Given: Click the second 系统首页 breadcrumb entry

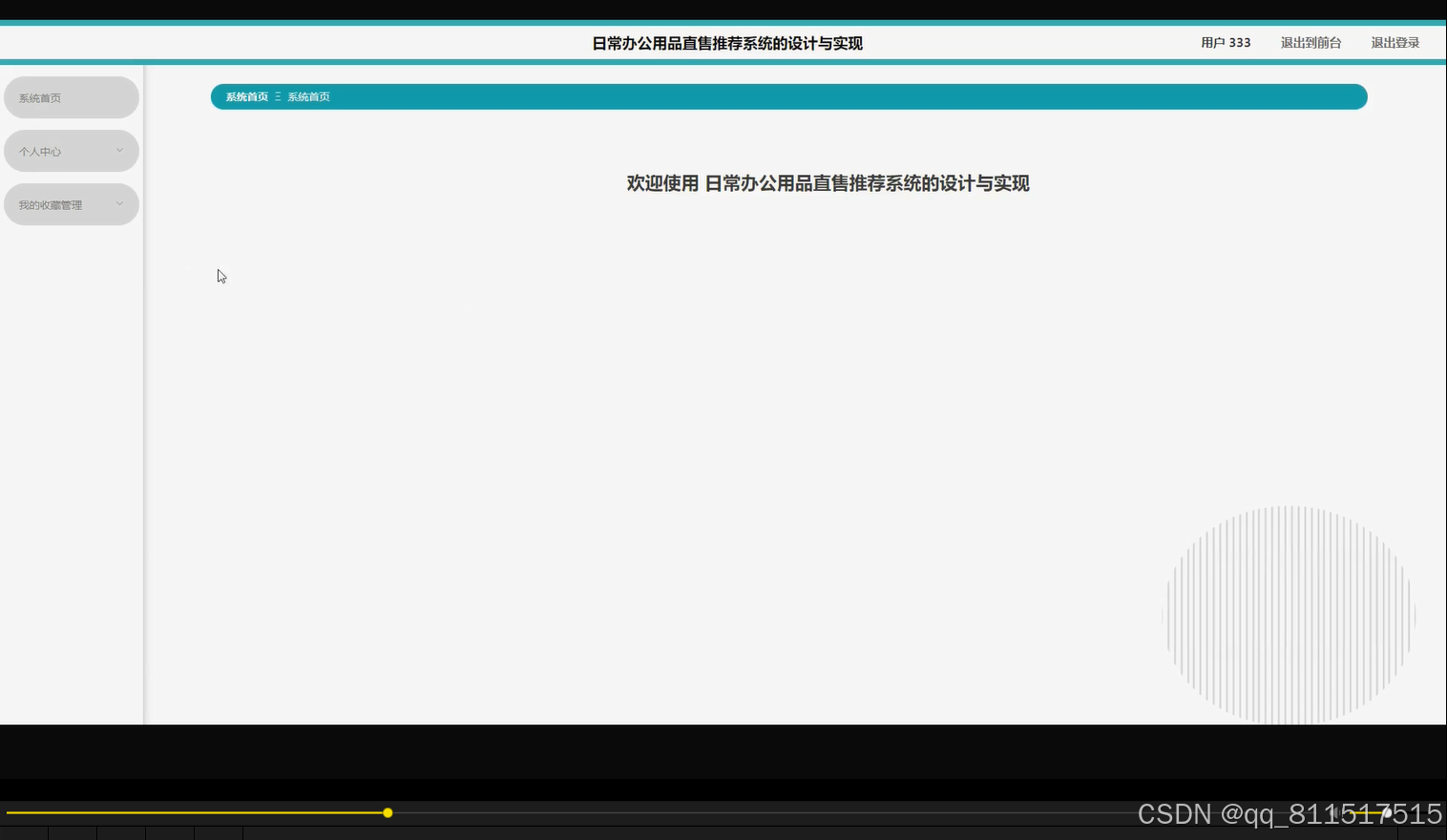Looking at the screenshot, I should coord(308,96).
